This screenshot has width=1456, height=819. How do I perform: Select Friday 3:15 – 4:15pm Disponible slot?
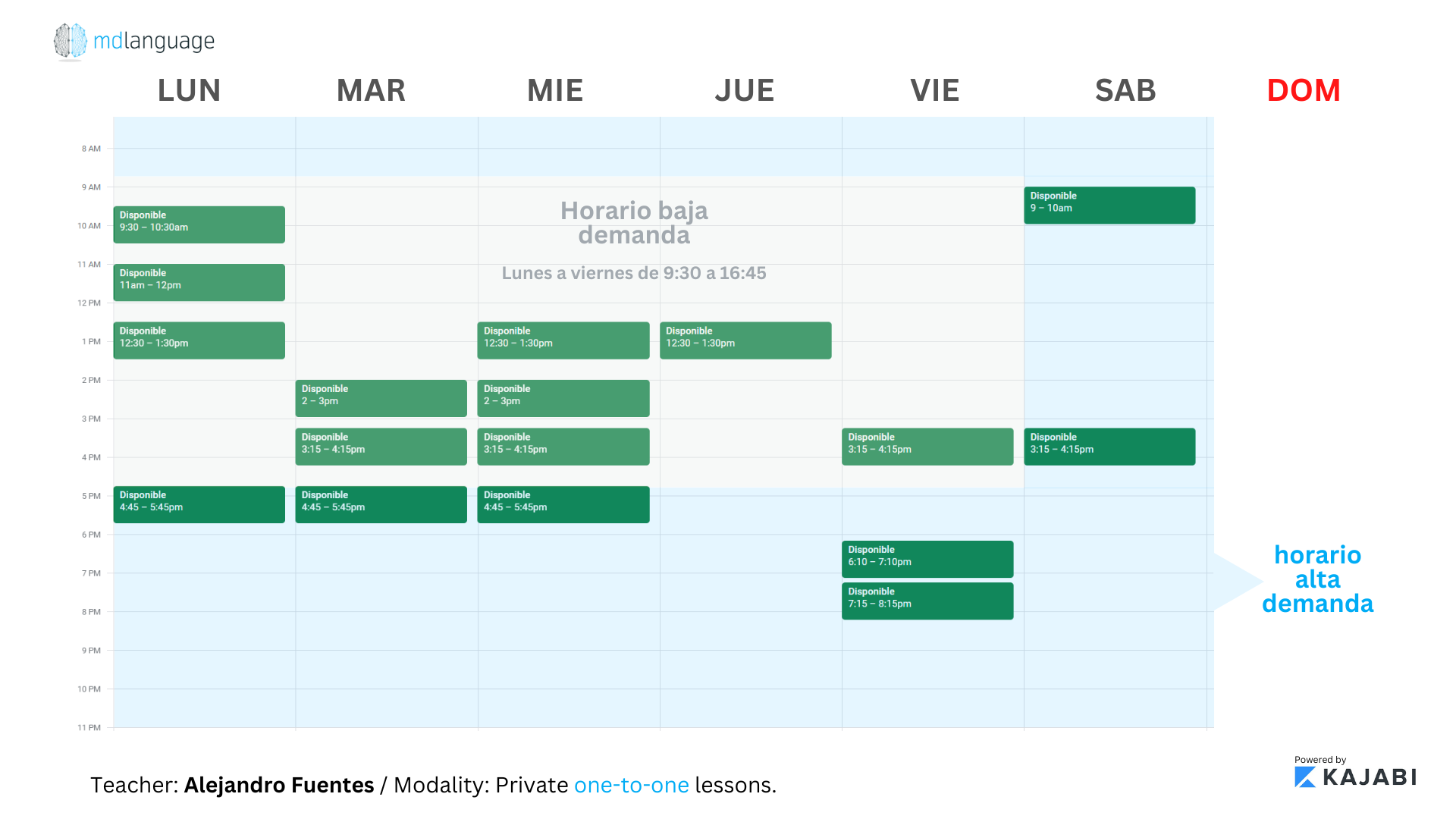tap(927, 447)
